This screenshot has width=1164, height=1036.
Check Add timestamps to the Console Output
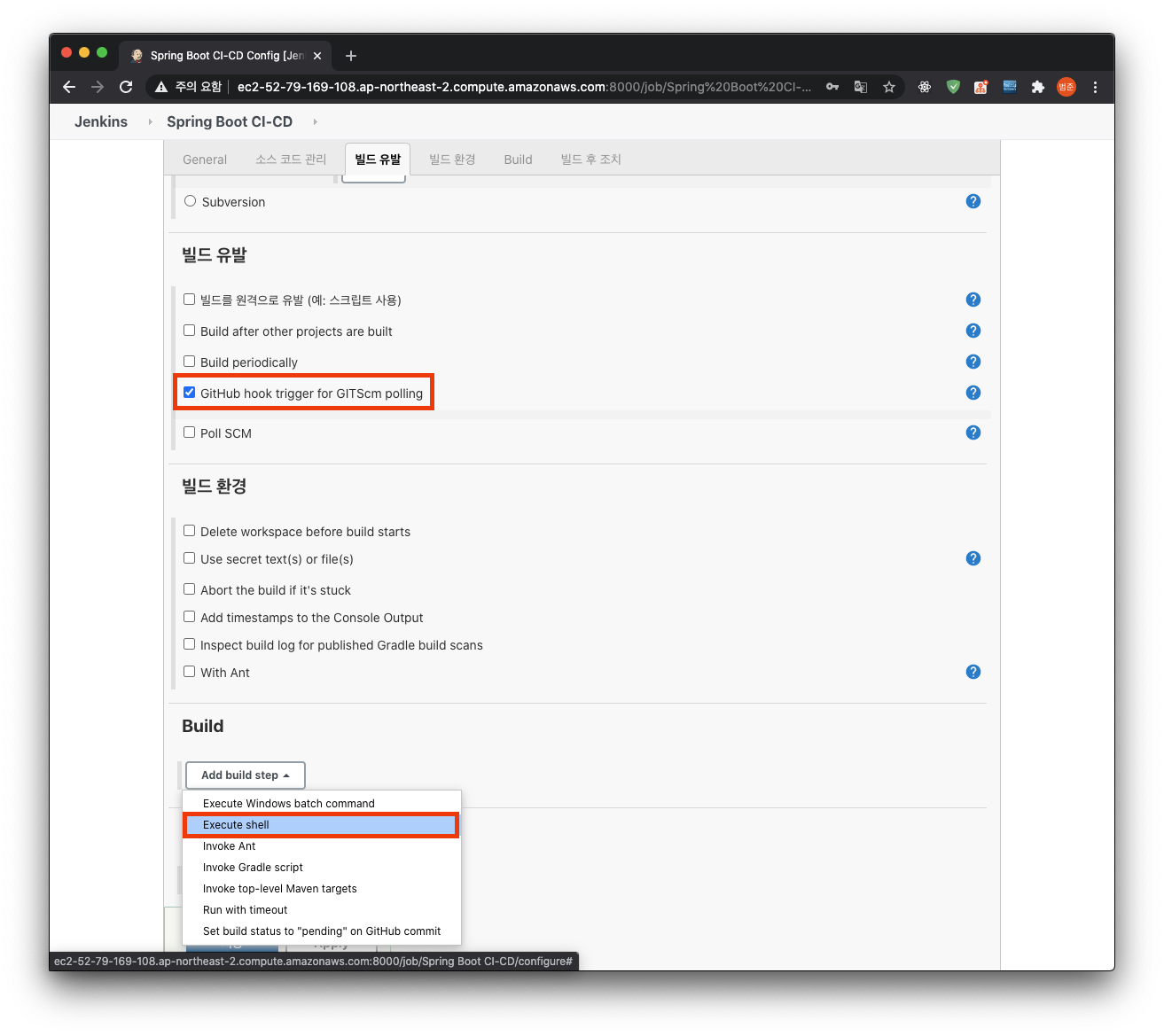click(x=189, y=617)
